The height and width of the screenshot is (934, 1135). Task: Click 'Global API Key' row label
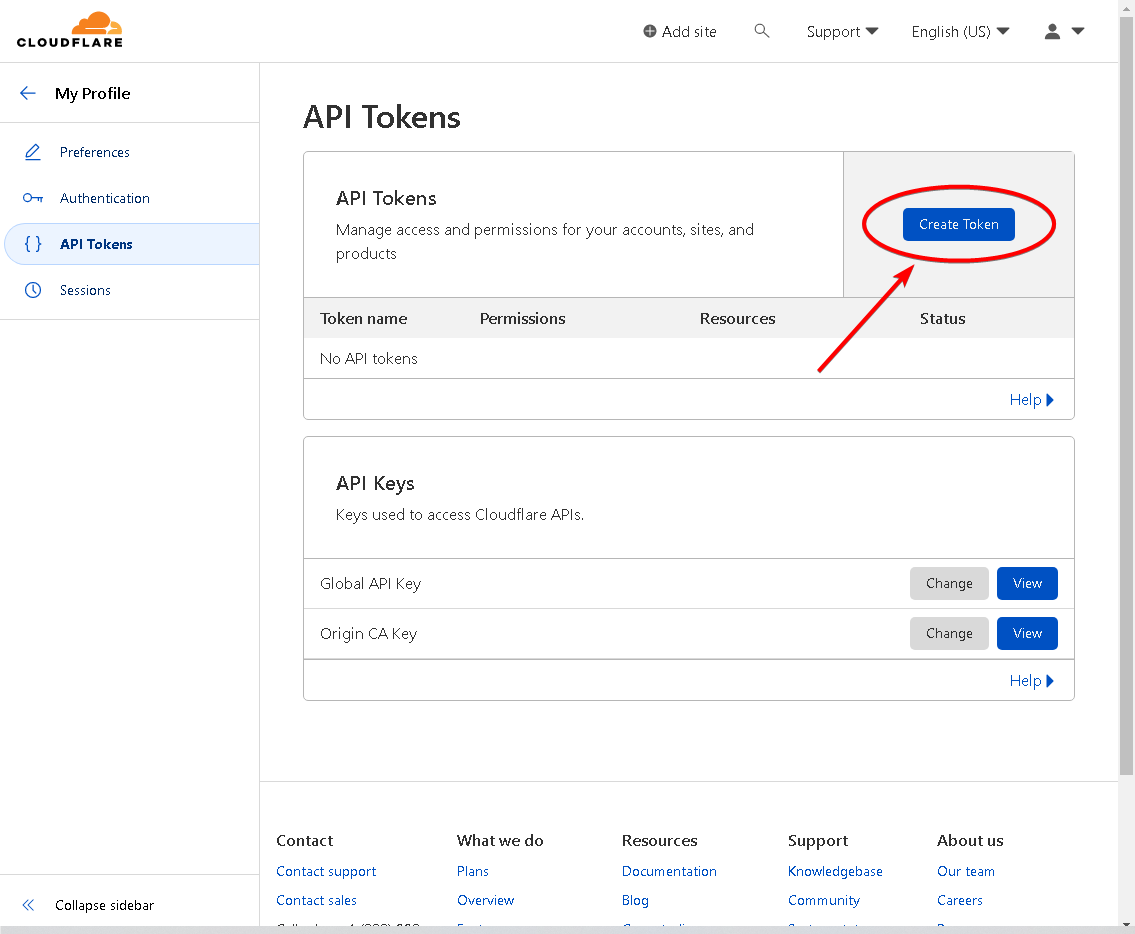[x=370, y=584]
